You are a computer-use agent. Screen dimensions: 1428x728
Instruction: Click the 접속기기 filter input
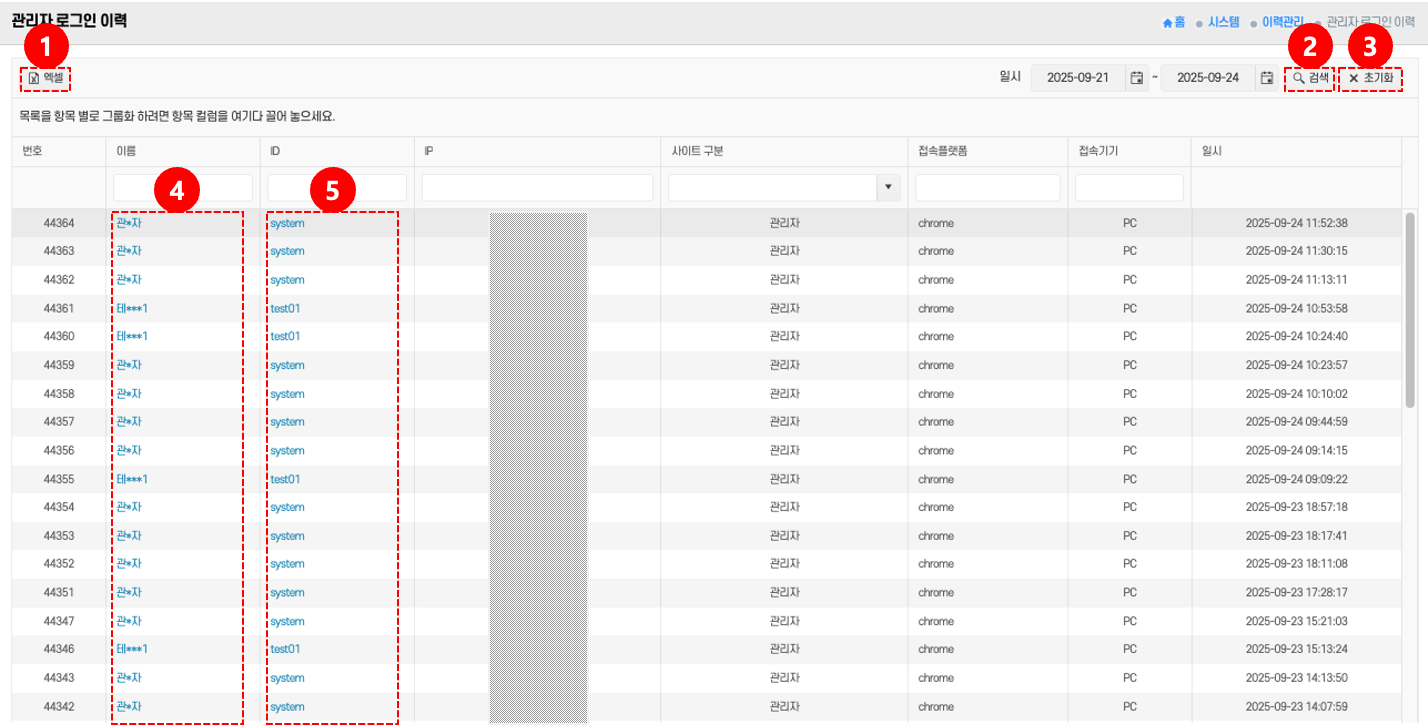click(1129, 187)
